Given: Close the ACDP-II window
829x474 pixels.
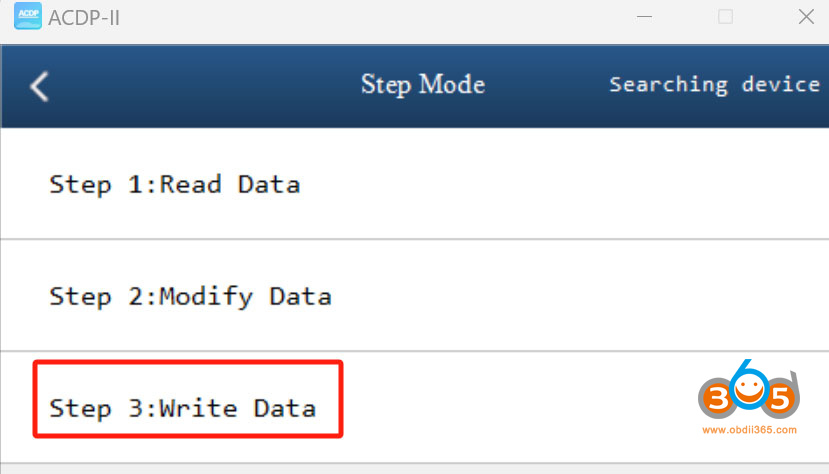Looking at the screenshot, I should [805, 17].
